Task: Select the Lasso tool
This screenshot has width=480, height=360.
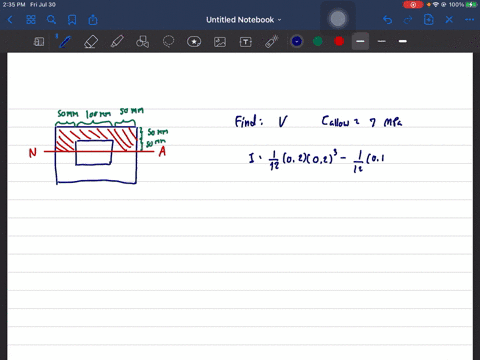Action: point(168,41)
